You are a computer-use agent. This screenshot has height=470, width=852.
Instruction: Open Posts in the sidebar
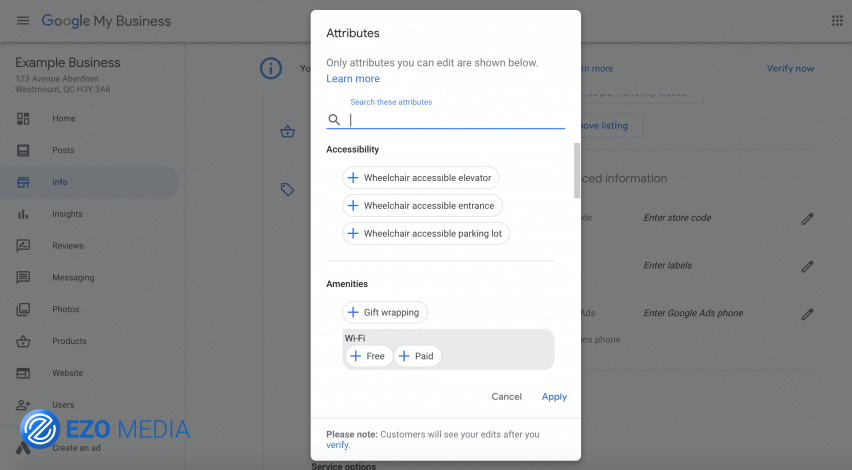pyautogui.click(x=63, y=150)
